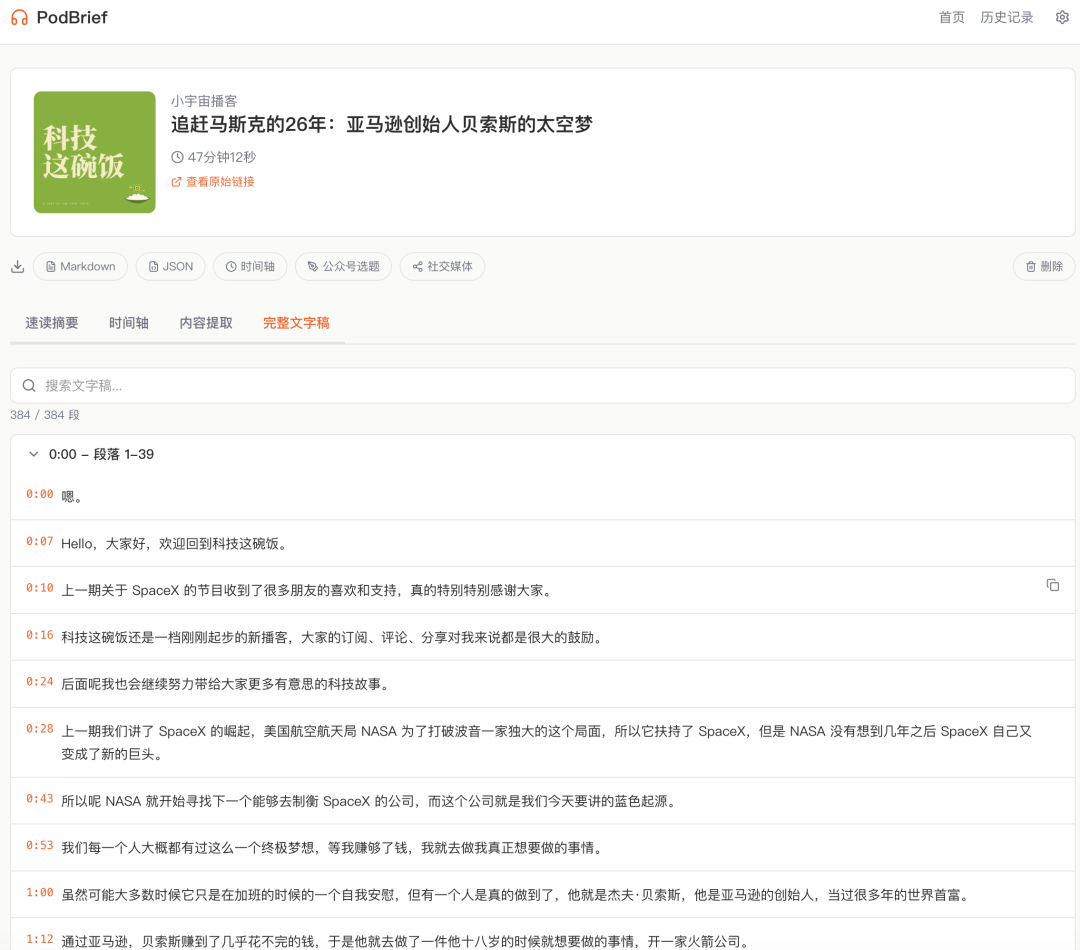
Task: Click the PodBrief headphone logo icon
Action: 19,18
